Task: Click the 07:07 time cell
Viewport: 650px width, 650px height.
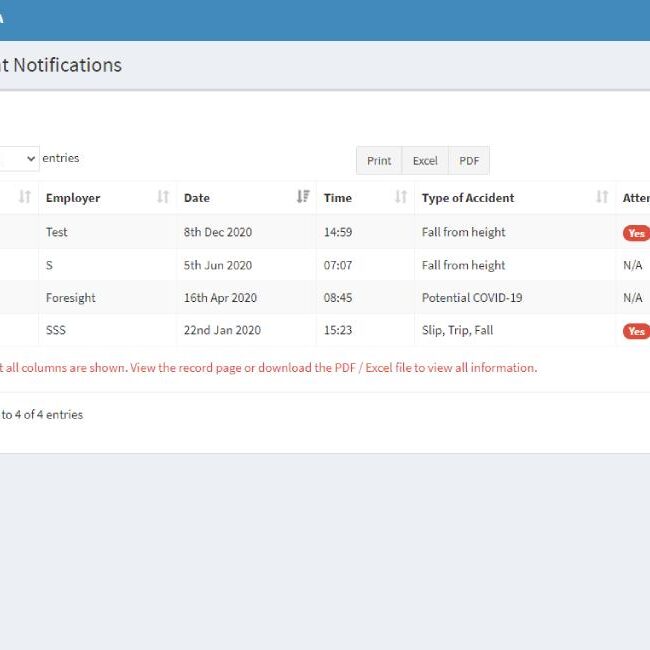Action: tap(338, 265)
